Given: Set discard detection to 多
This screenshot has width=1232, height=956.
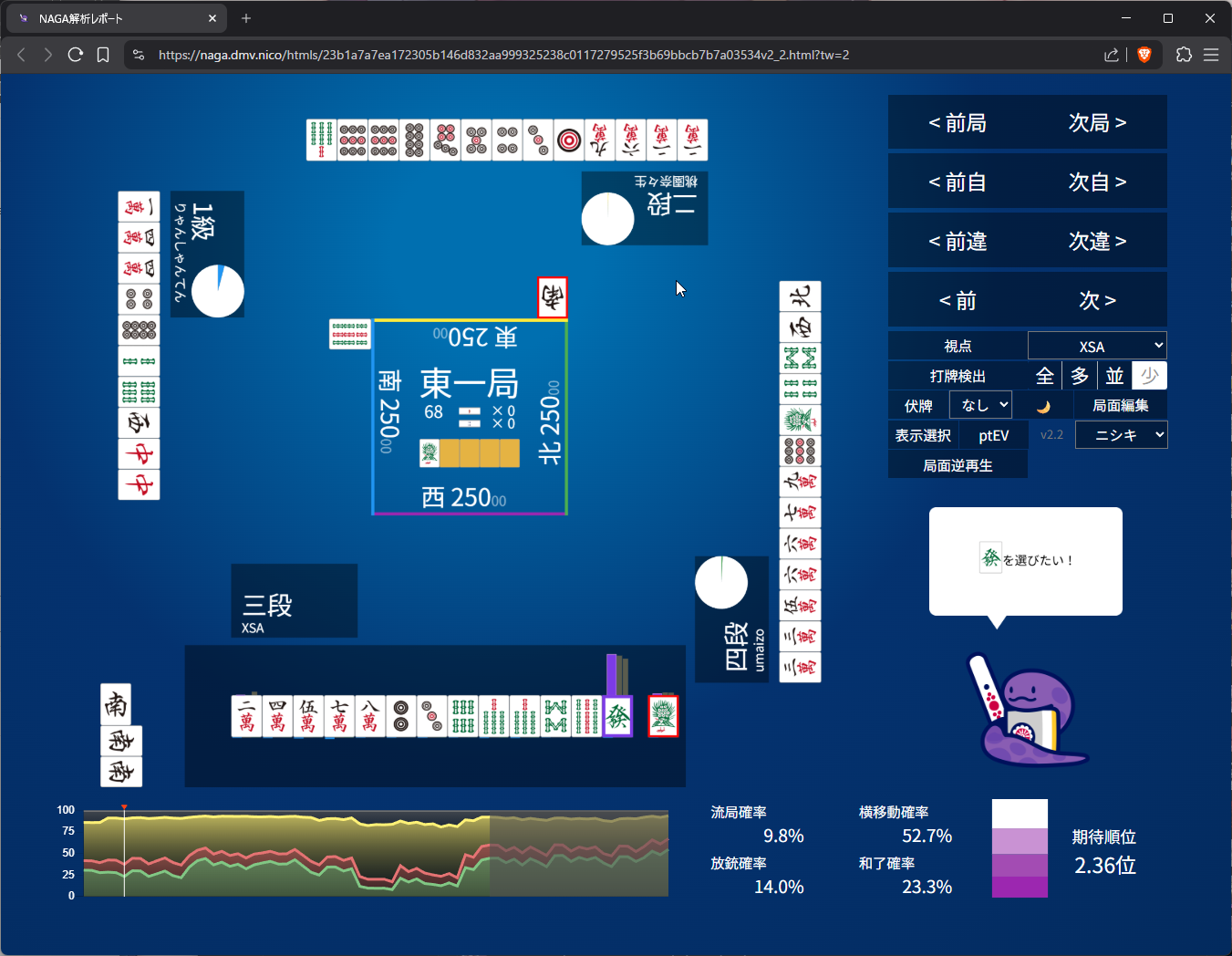Looking at the screenshot, I should pos(1080,376).
